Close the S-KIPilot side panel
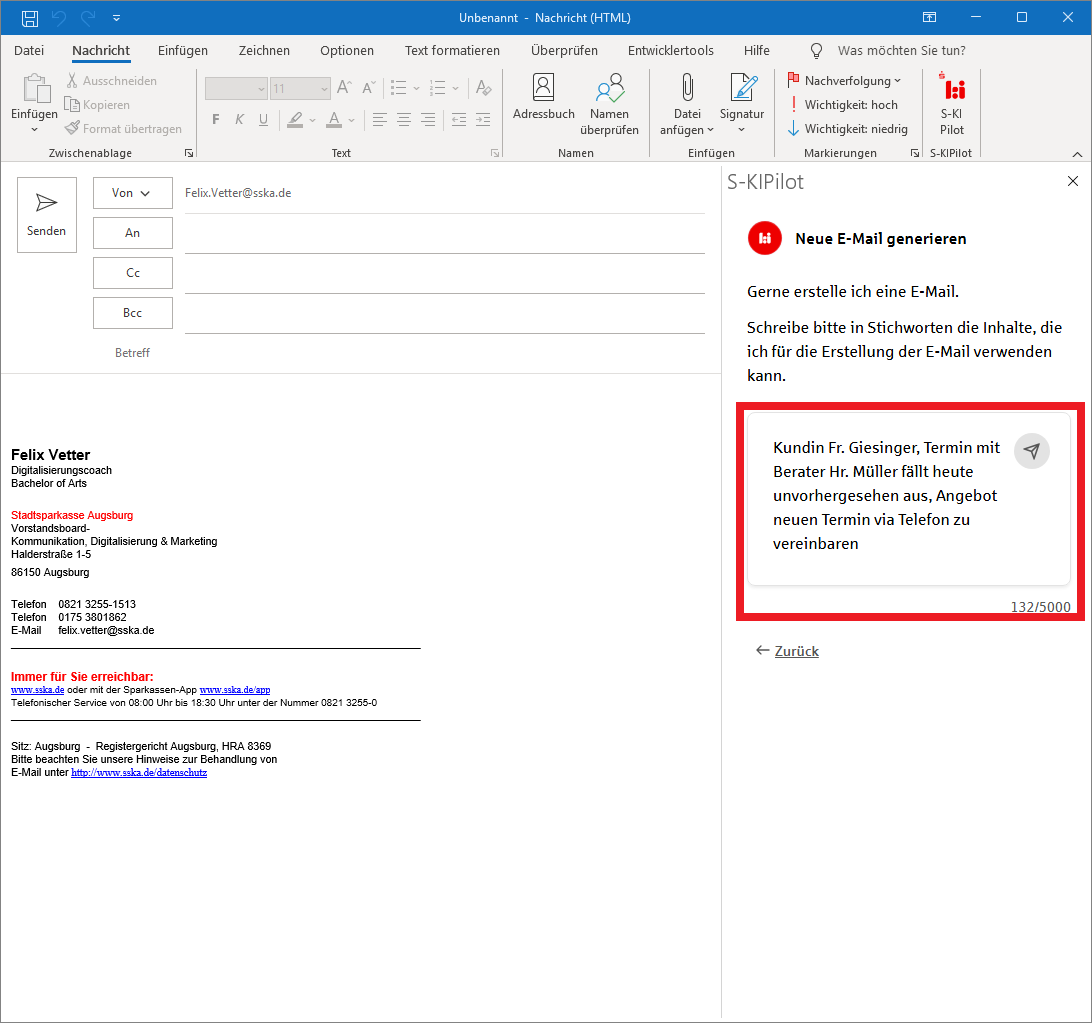The image size is (1092, 1023). point(1073,181)
